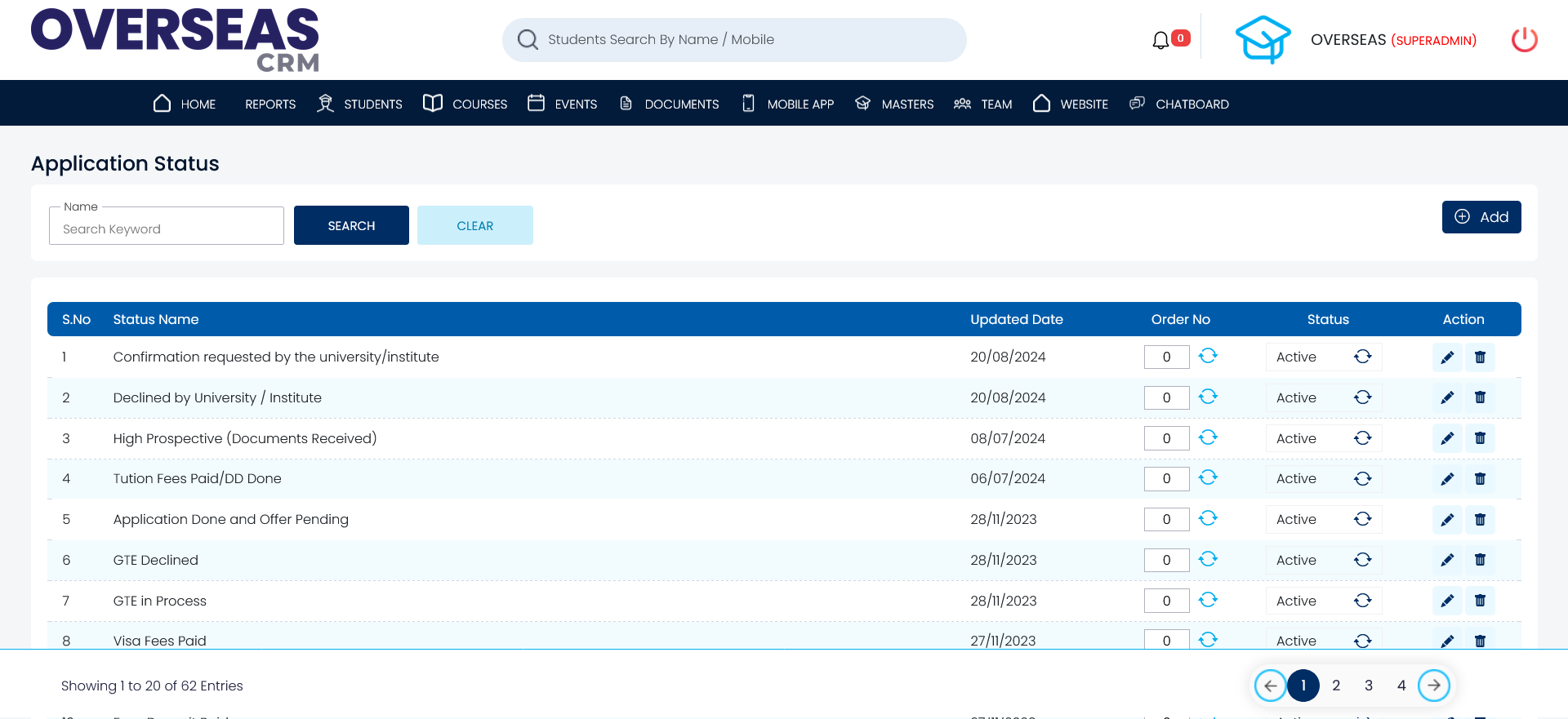Delete 'Confirmation requested by the university/institute' row
The width and height of the screenshot is (1568, 719).
[x=1480, y=357]
